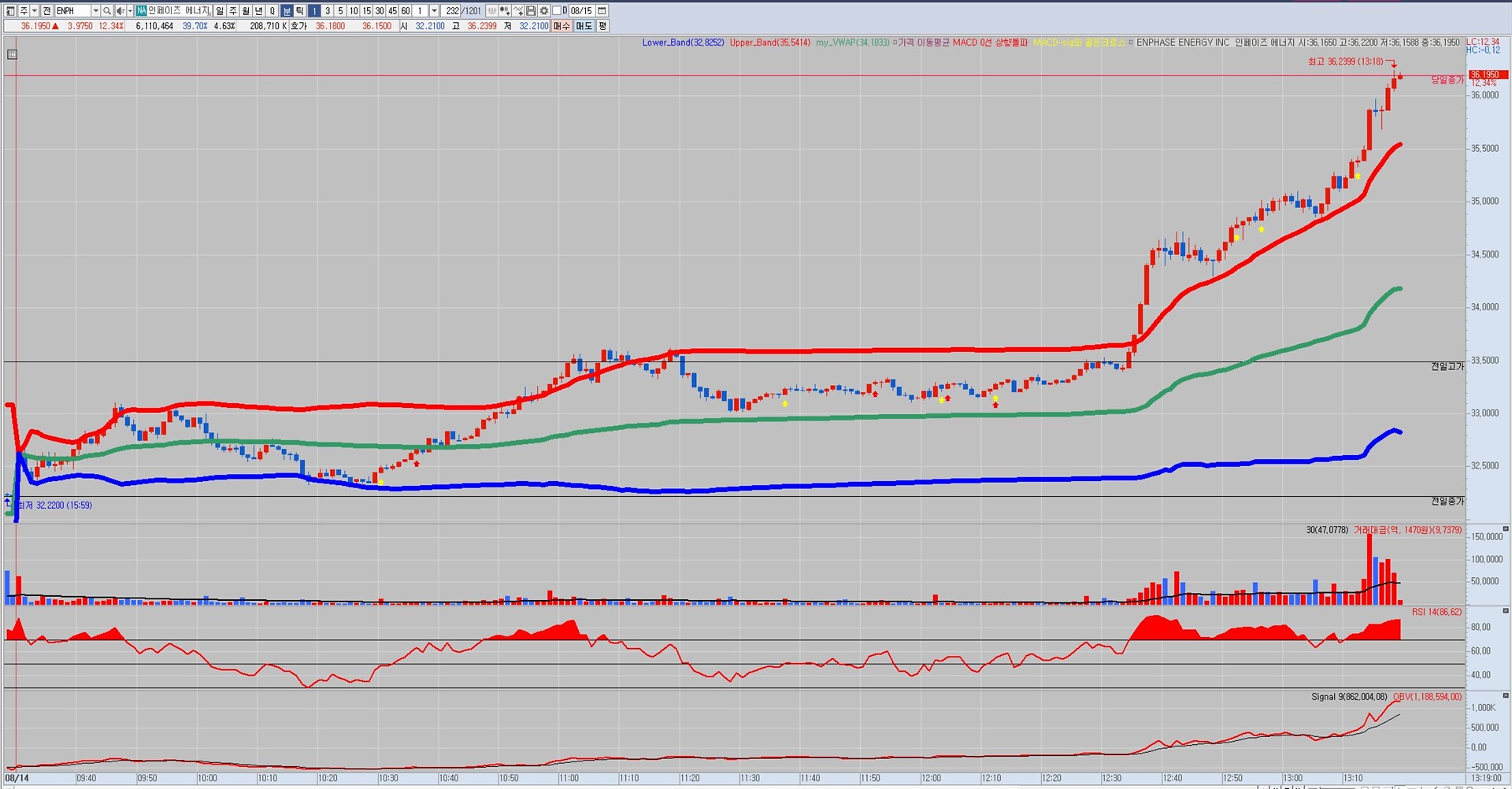1512x789 pixels.
Task: Click the current price tag 36.1950 on axis
Action: (x=1488, y=75)
